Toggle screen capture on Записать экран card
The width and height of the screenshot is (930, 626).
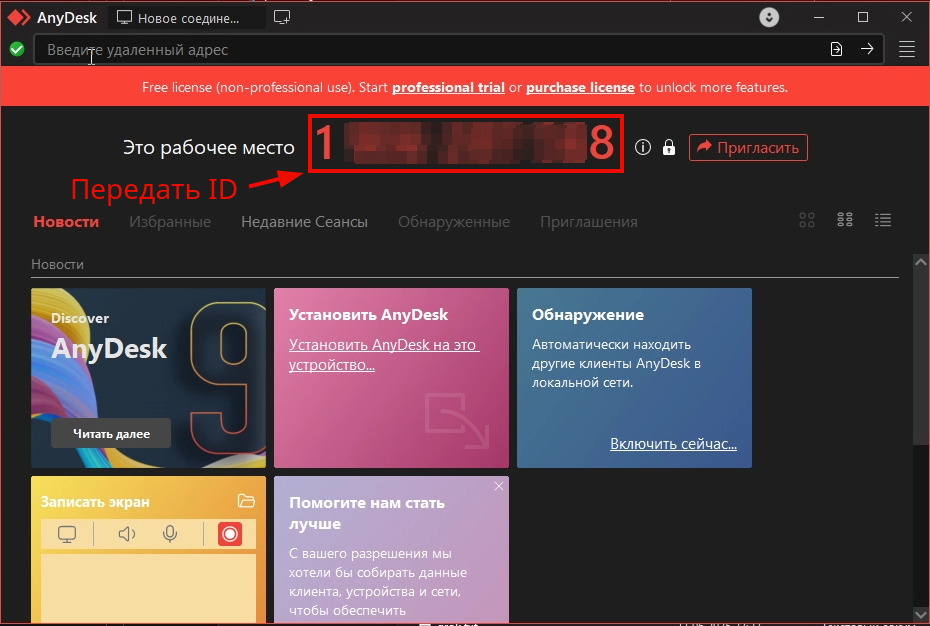tap(67, 533)
